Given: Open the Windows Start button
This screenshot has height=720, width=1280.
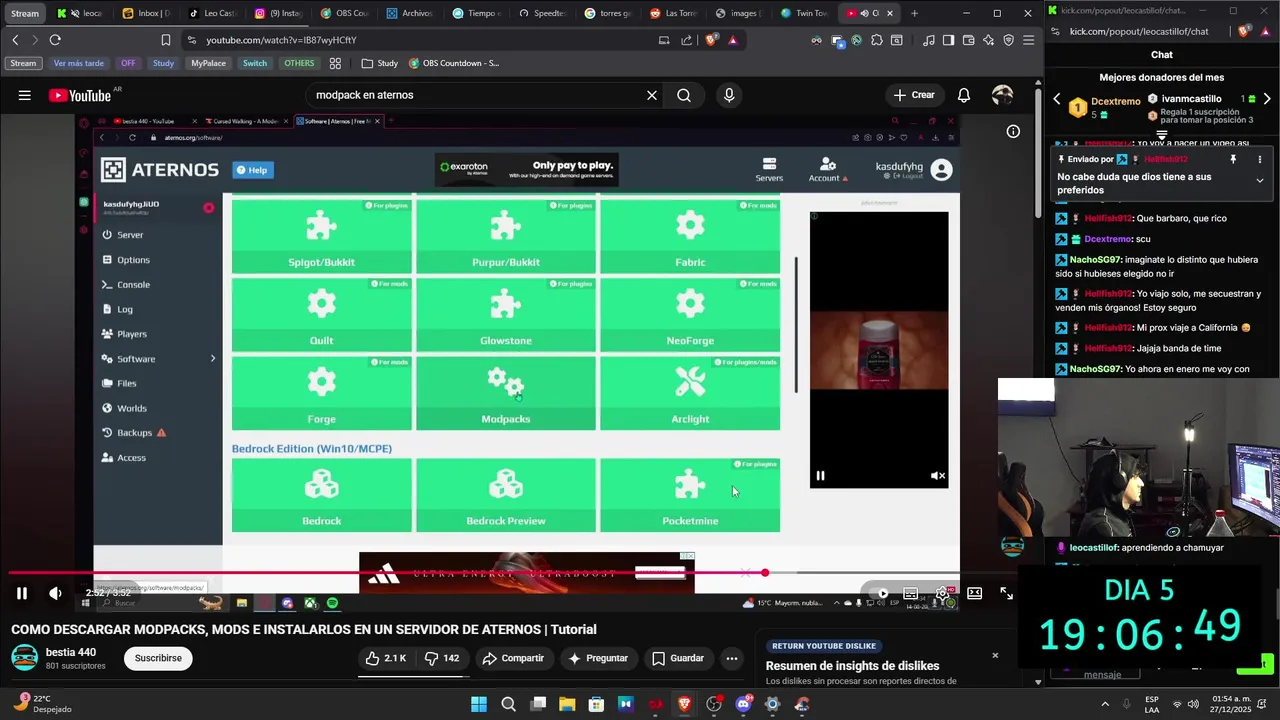Looking at the screenshot, I should tap(478, 704).
